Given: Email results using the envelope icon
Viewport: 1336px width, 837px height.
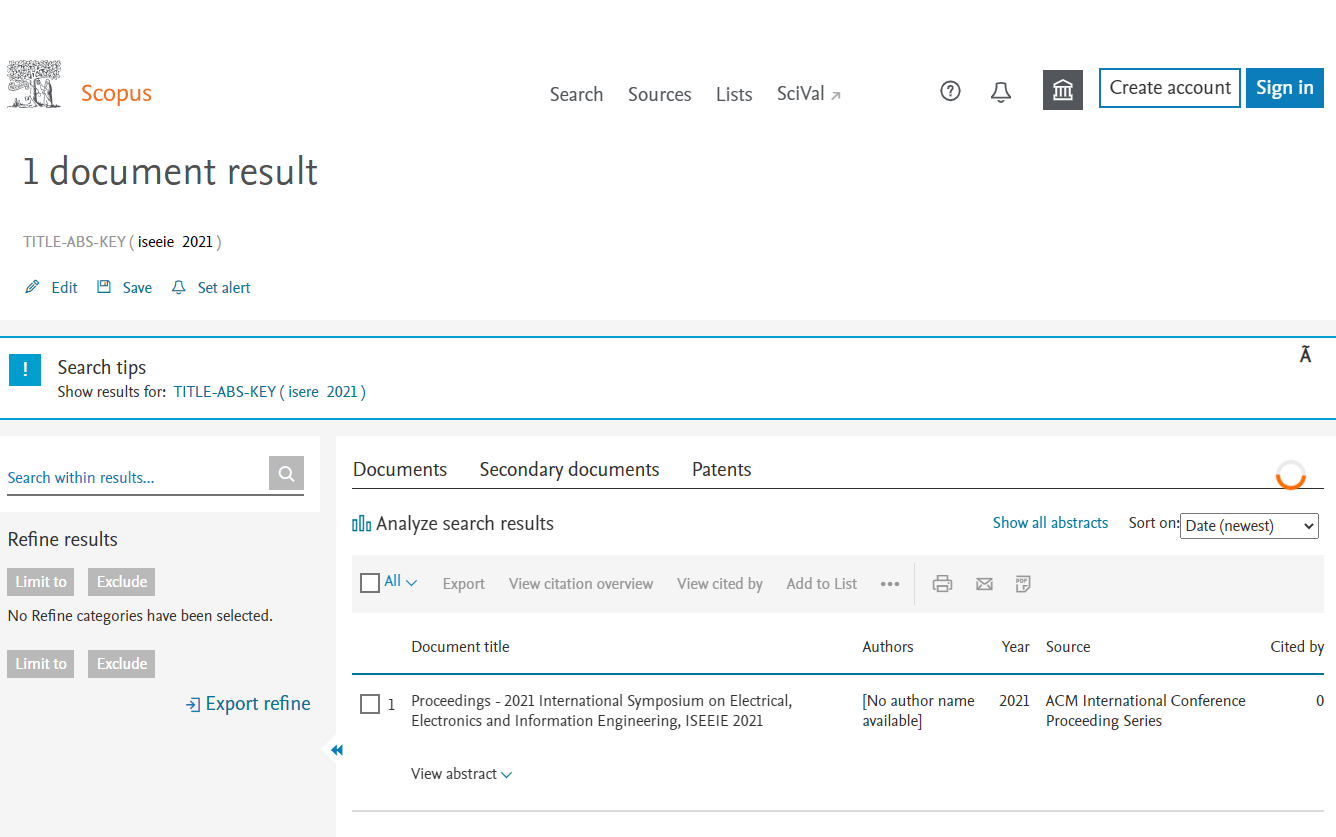Looking at the screenshot, I should [984, 584].
